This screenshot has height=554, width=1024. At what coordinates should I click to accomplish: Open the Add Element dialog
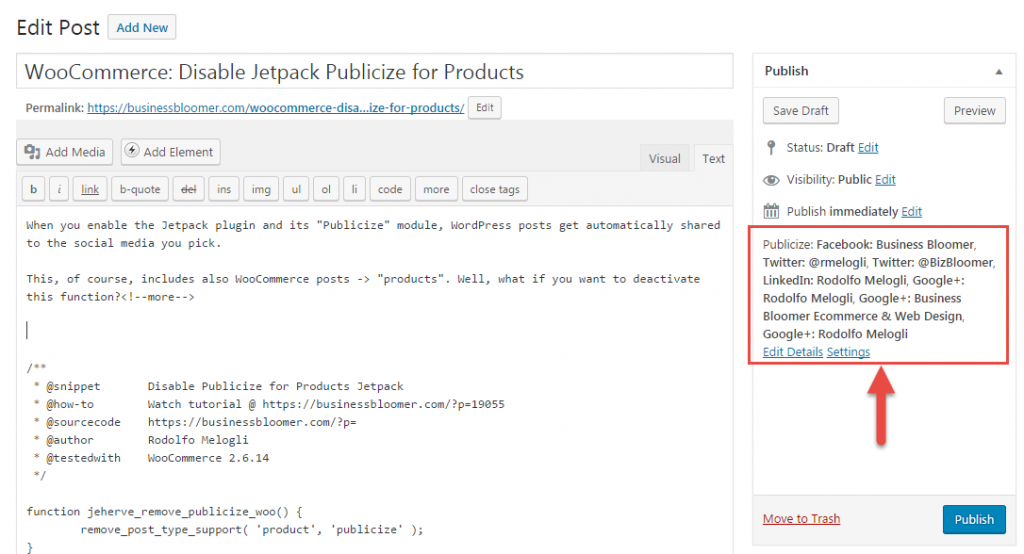point(170,152)
